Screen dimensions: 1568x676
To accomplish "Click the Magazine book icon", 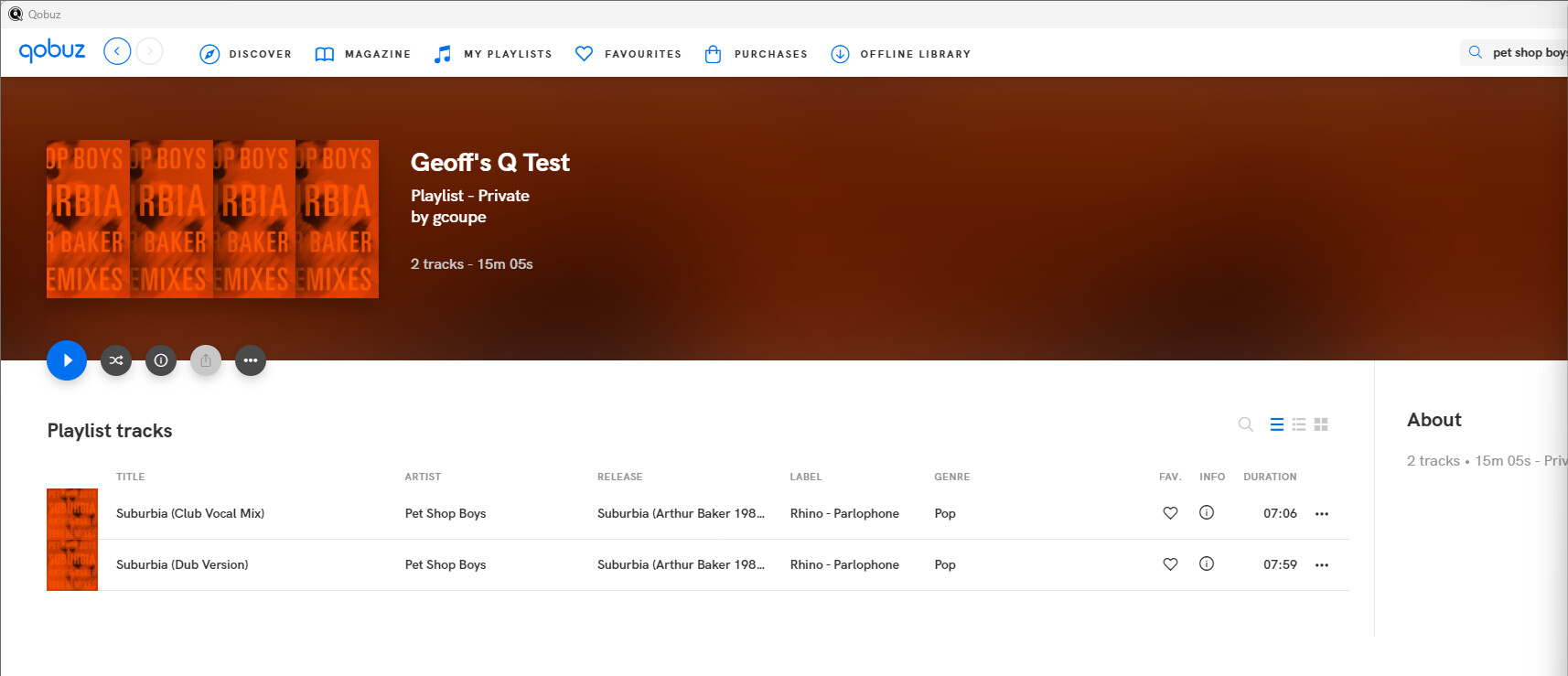I will click(x=325, y=54).
